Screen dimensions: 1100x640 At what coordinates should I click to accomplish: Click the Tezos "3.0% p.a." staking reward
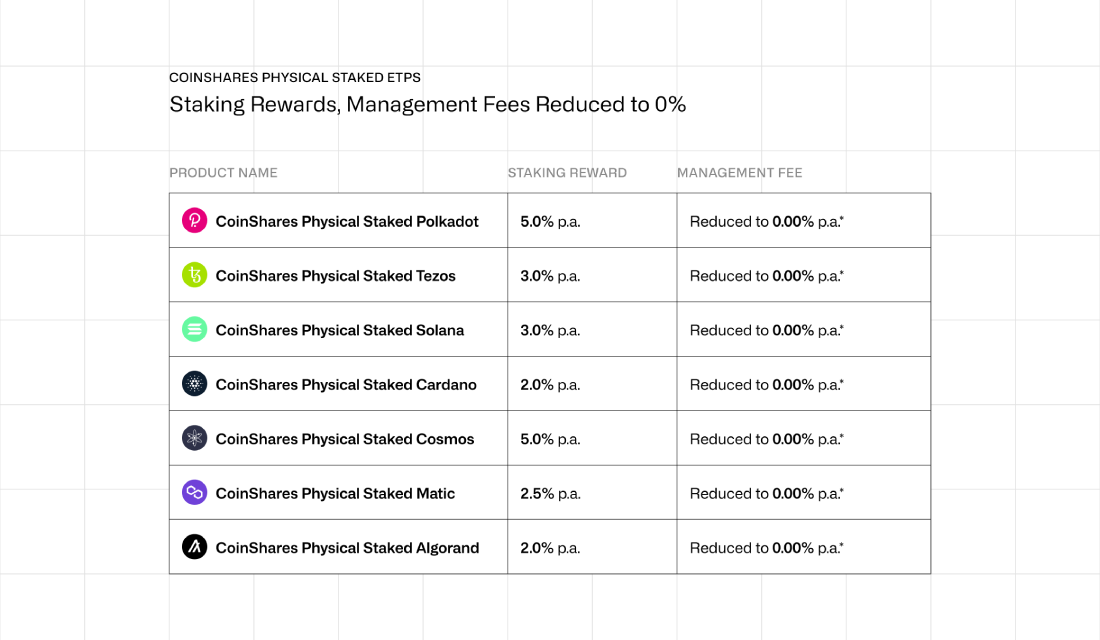[x=550, y=276]
